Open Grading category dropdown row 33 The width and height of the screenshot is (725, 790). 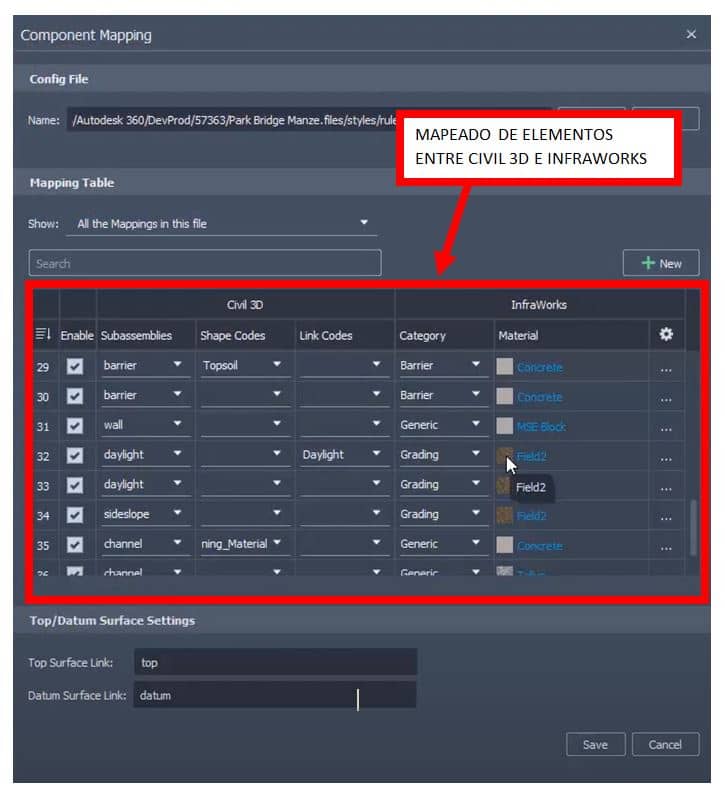coord(444,484)
